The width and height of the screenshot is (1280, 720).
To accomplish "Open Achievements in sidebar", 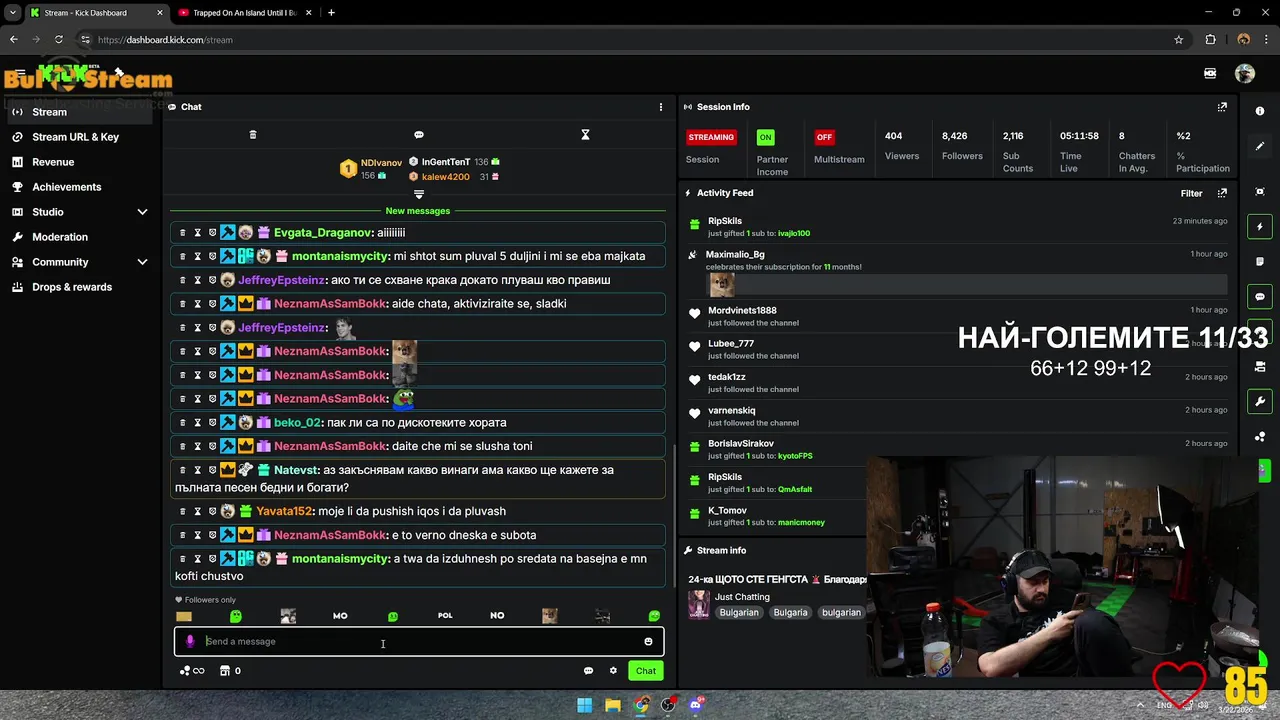I will pyautogui.click(x=66, y=187).
